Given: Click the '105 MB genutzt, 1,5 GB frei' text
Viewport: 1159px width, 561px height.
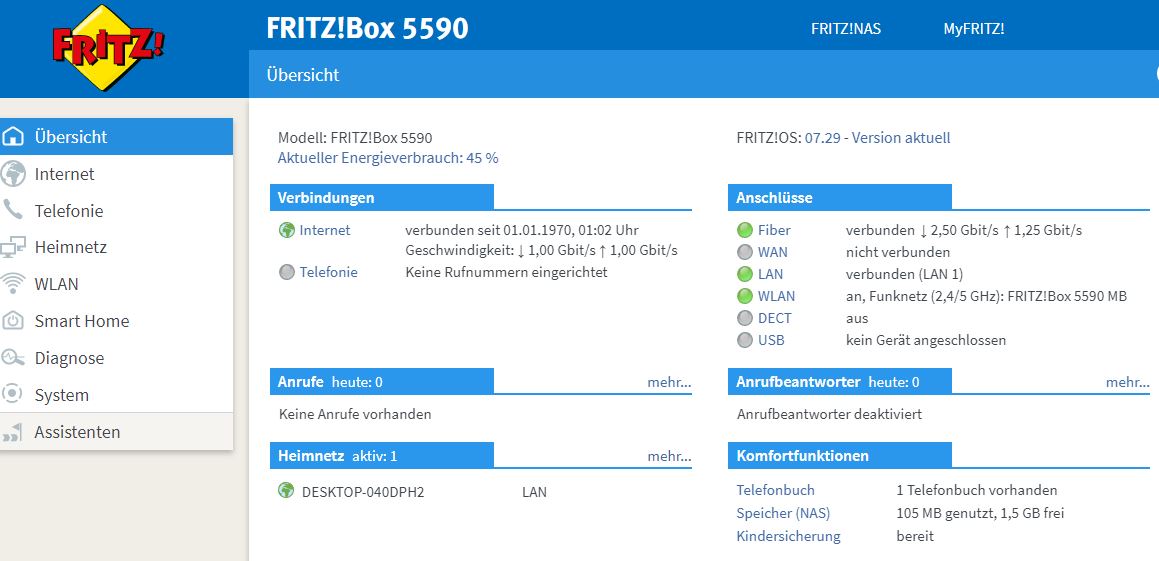Looking at the screenshot, I should [980, 513].
